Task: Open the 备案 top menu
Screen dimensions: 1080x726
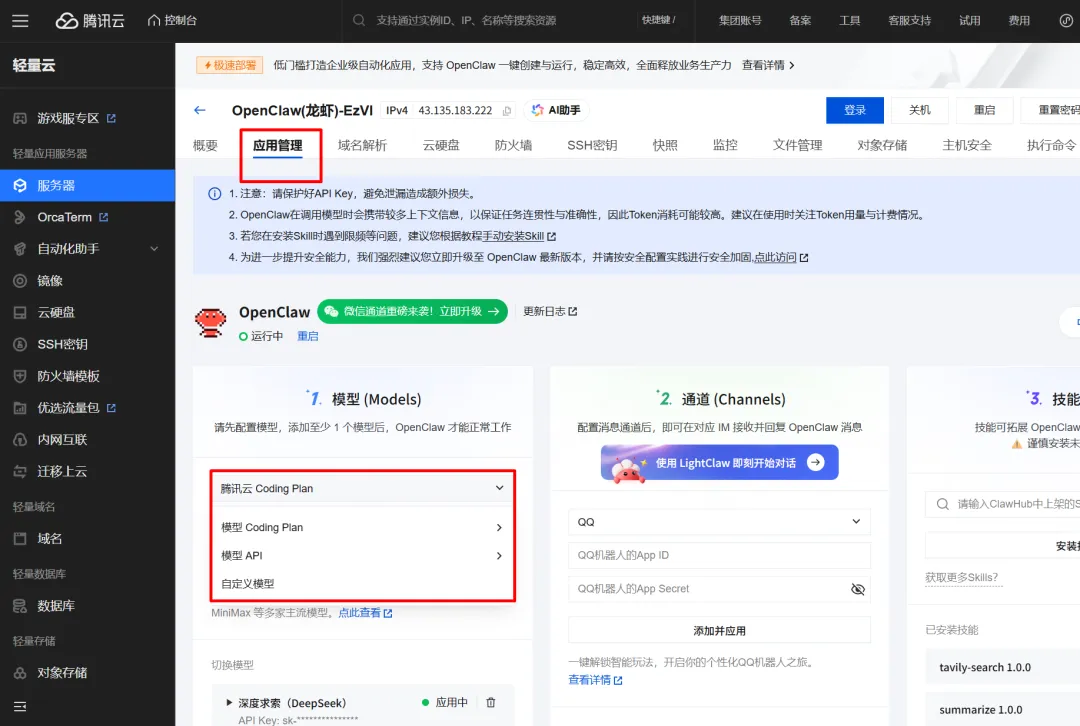Action: click(x=800, y=21)
